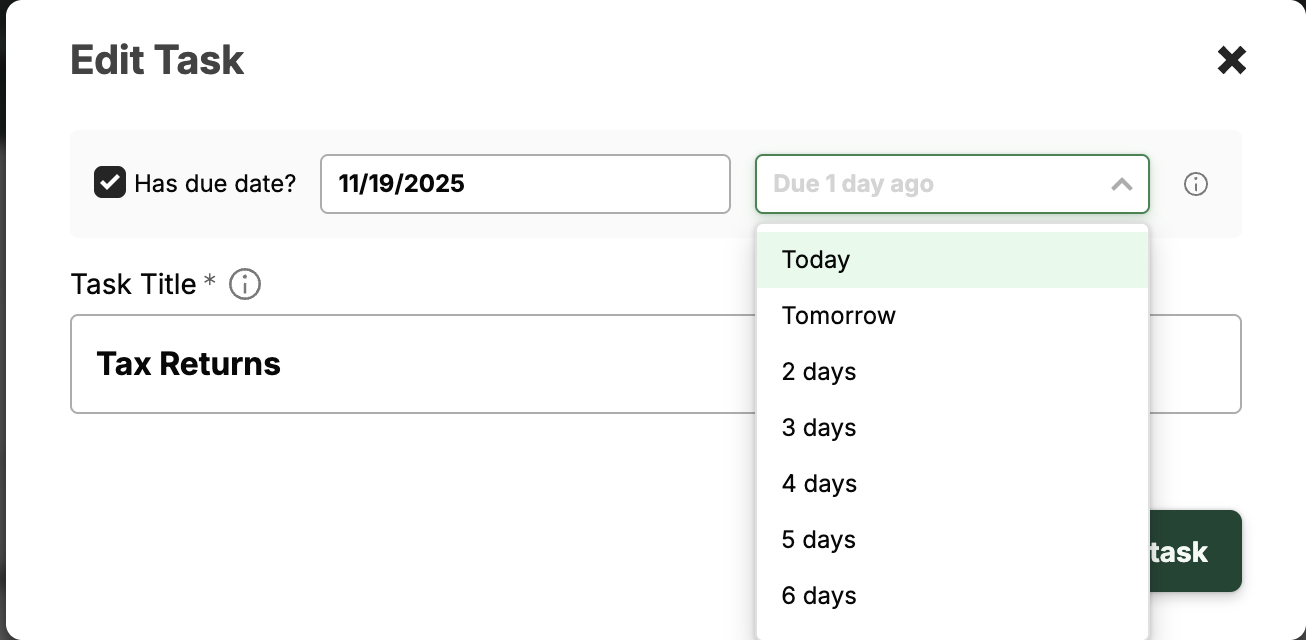The width and height of the screenshot is (1306, 640).
Task: Click the "Edit Task" dialog heading
Action: [x=157, y=61]
